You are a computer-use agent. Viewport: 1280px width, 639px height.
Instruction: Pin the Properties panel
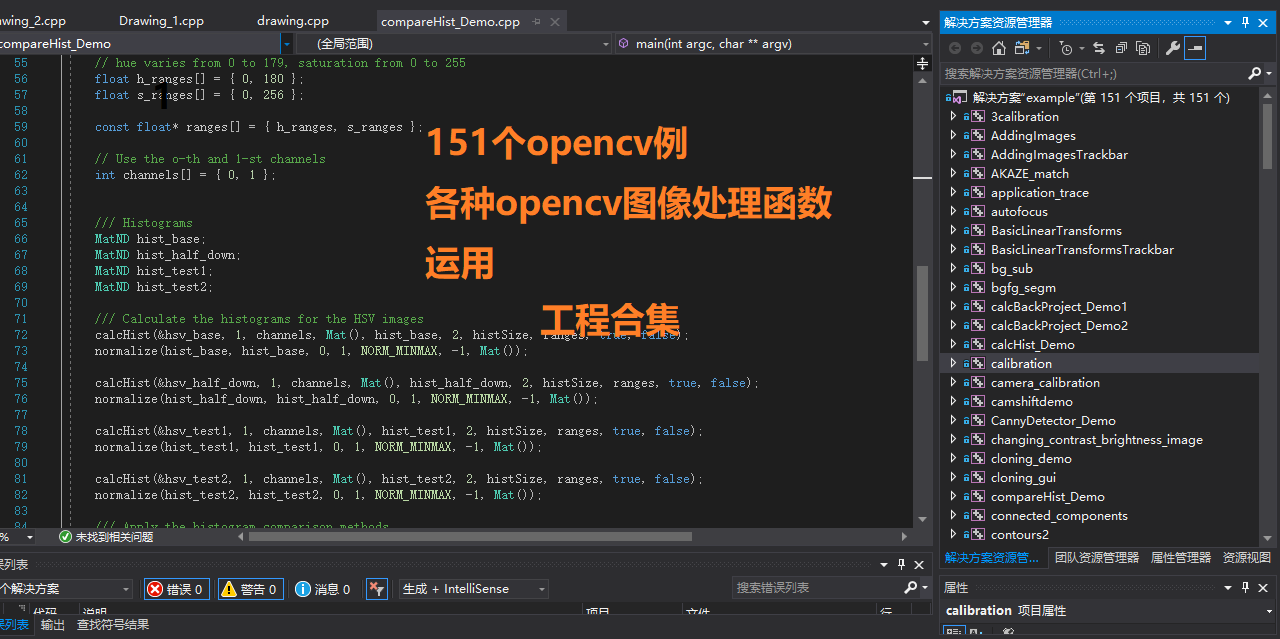[1245, 588]
